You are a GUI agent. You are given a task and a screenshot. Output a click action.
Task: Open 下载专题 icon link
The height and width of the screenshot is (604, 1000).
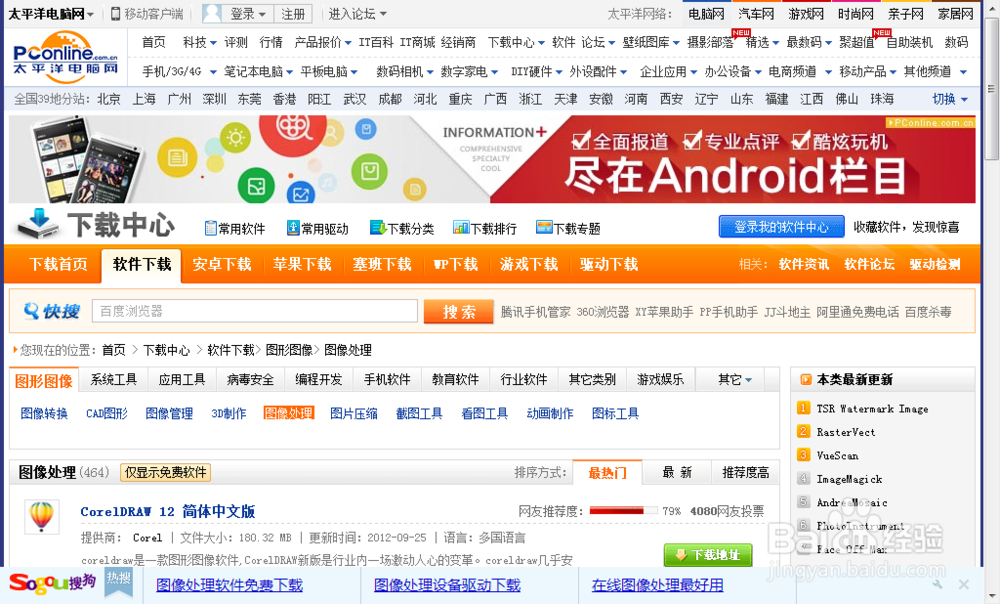click(568, 228)
